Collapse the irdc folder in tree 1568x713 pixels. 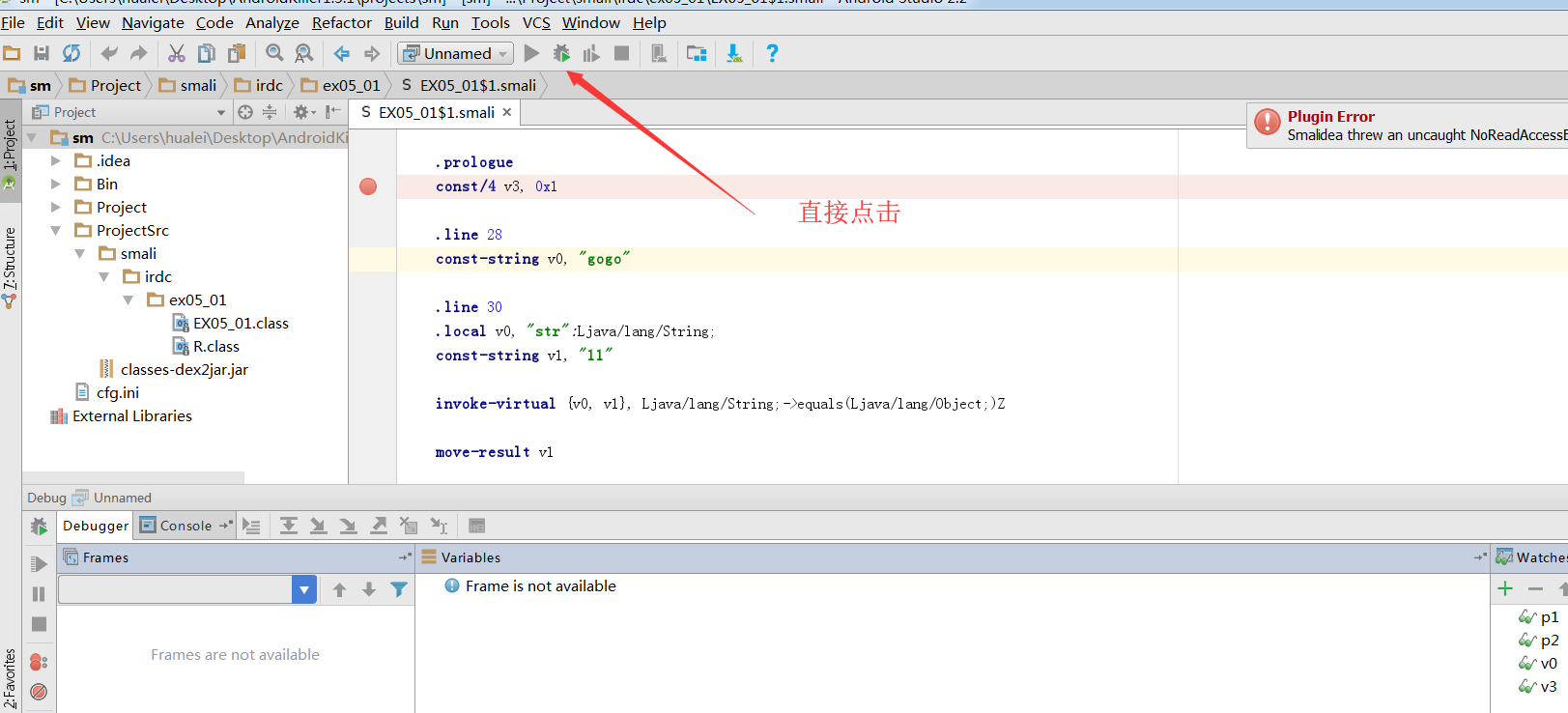(x=104, y=277)
